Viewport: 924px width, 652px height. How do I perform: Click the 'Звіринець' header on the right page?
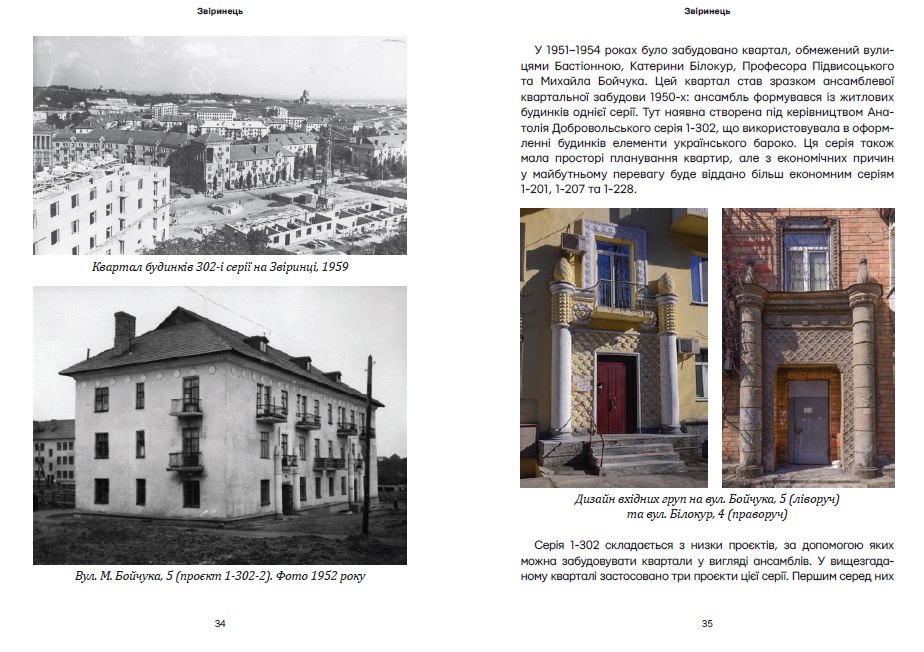[x=706, y=12]
